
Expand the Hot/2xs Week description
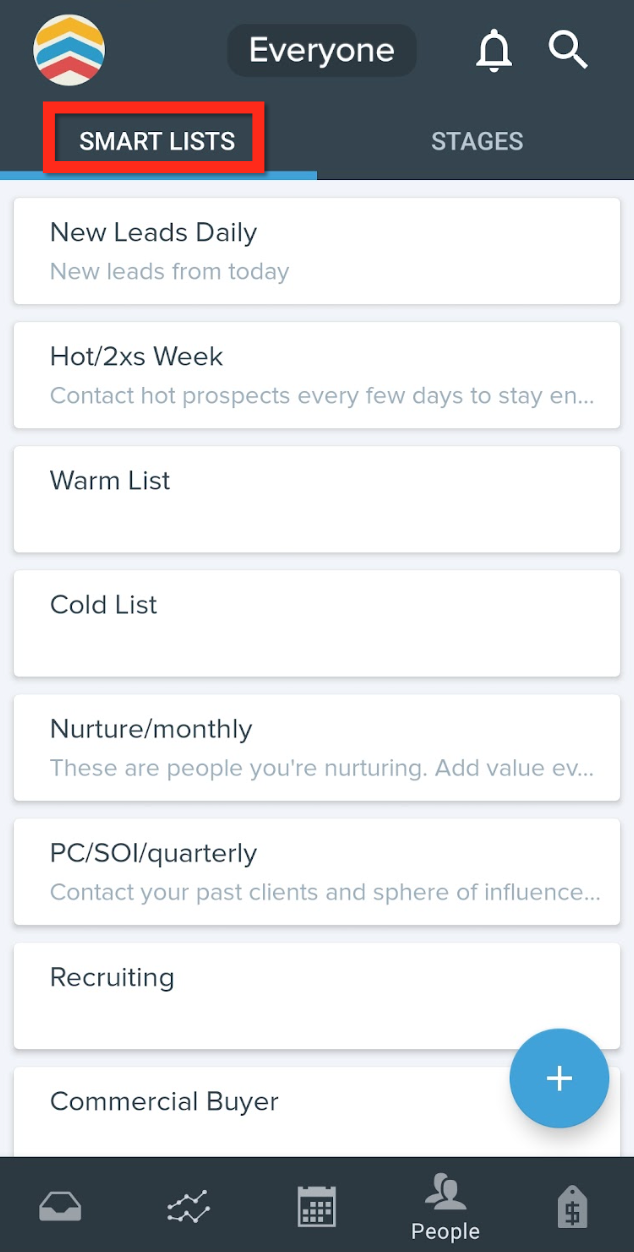click(316, 375)
